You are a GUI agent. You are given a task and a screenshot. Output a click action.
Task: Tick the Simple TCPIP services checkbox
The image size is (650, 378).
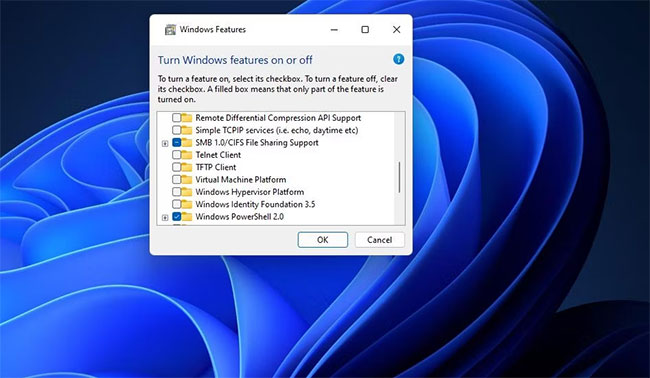point(177,130)
